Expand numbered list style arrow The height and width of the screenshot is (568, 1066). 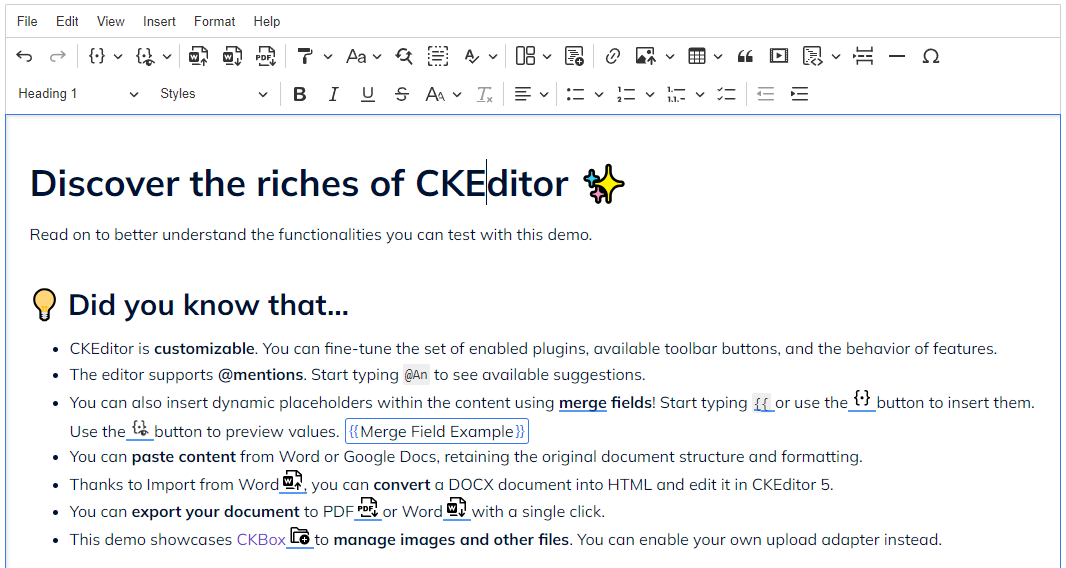(649, 95)
